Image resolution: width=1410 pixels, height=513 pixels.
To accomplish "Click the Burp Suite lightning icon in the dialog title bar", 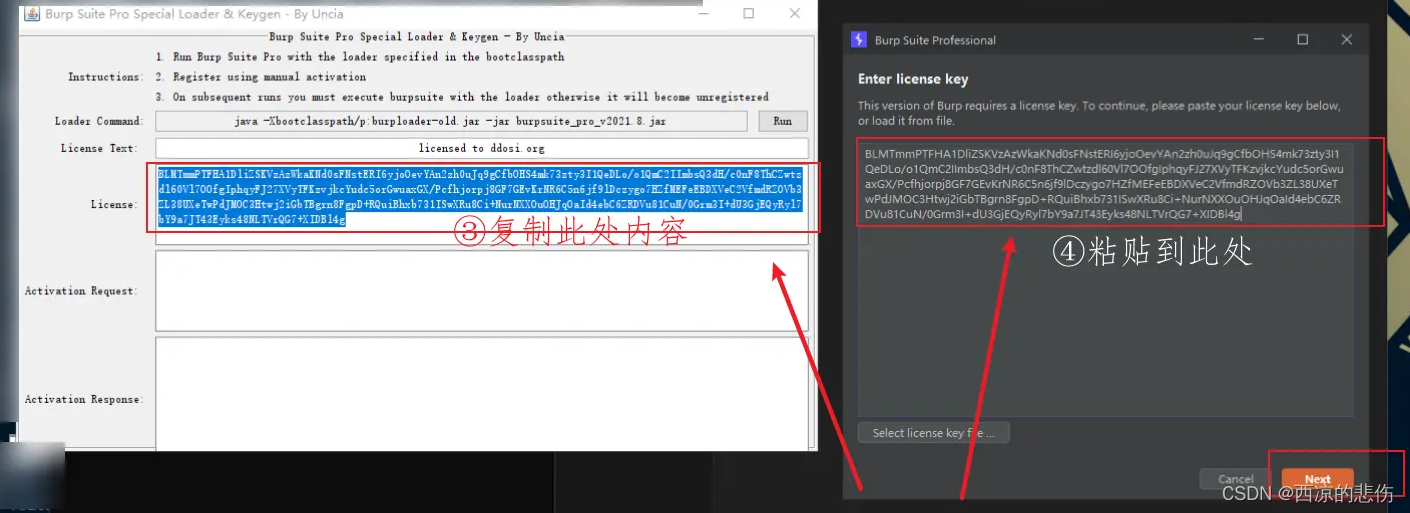I will (858, 40).
